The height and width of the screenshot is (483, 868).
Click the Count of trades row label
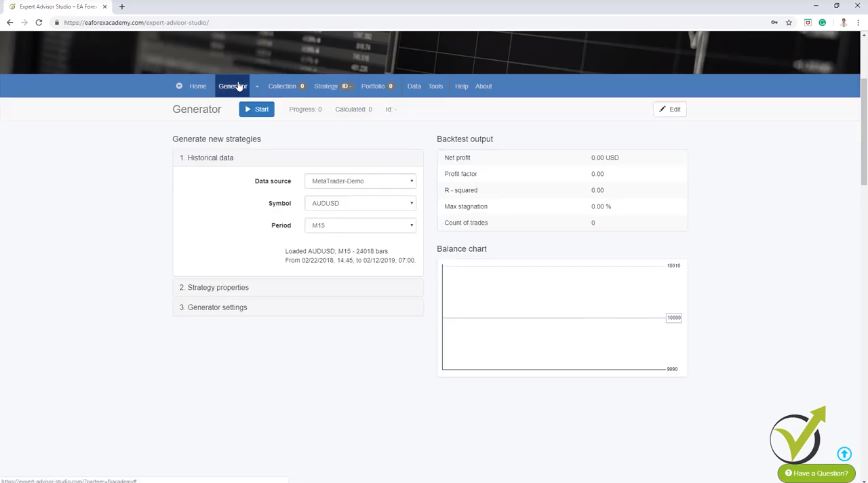tap(466, 222)
